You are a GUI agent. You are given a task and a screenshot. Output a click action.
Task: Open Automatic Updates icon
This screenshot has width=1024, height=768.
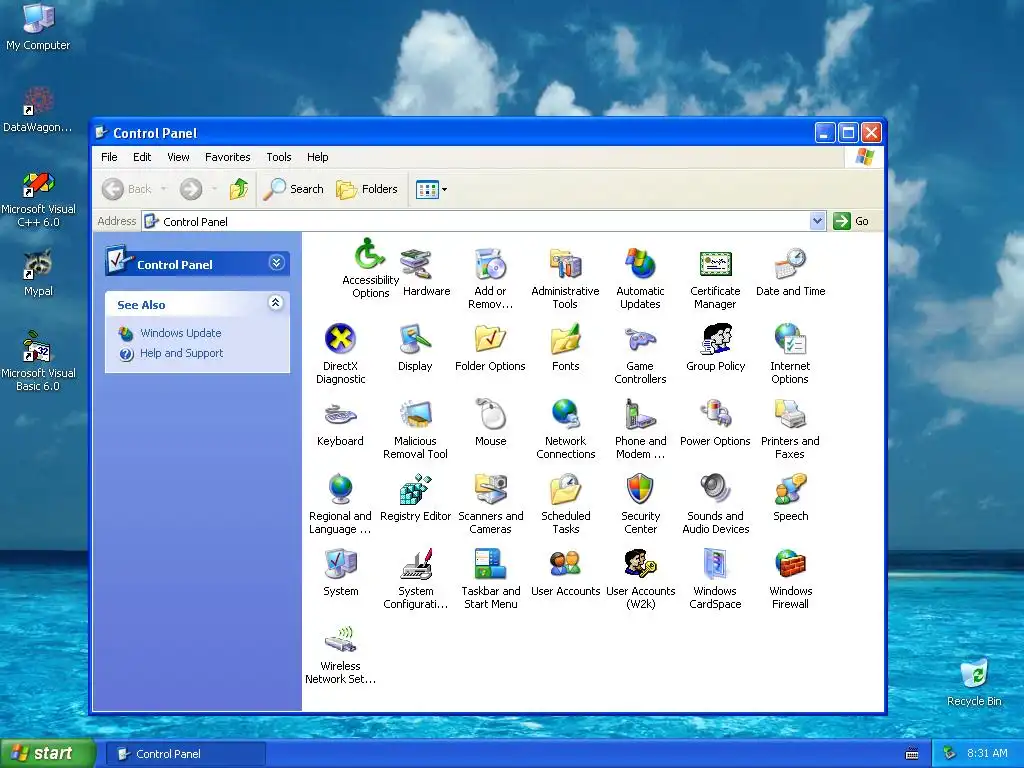point(640,279)
